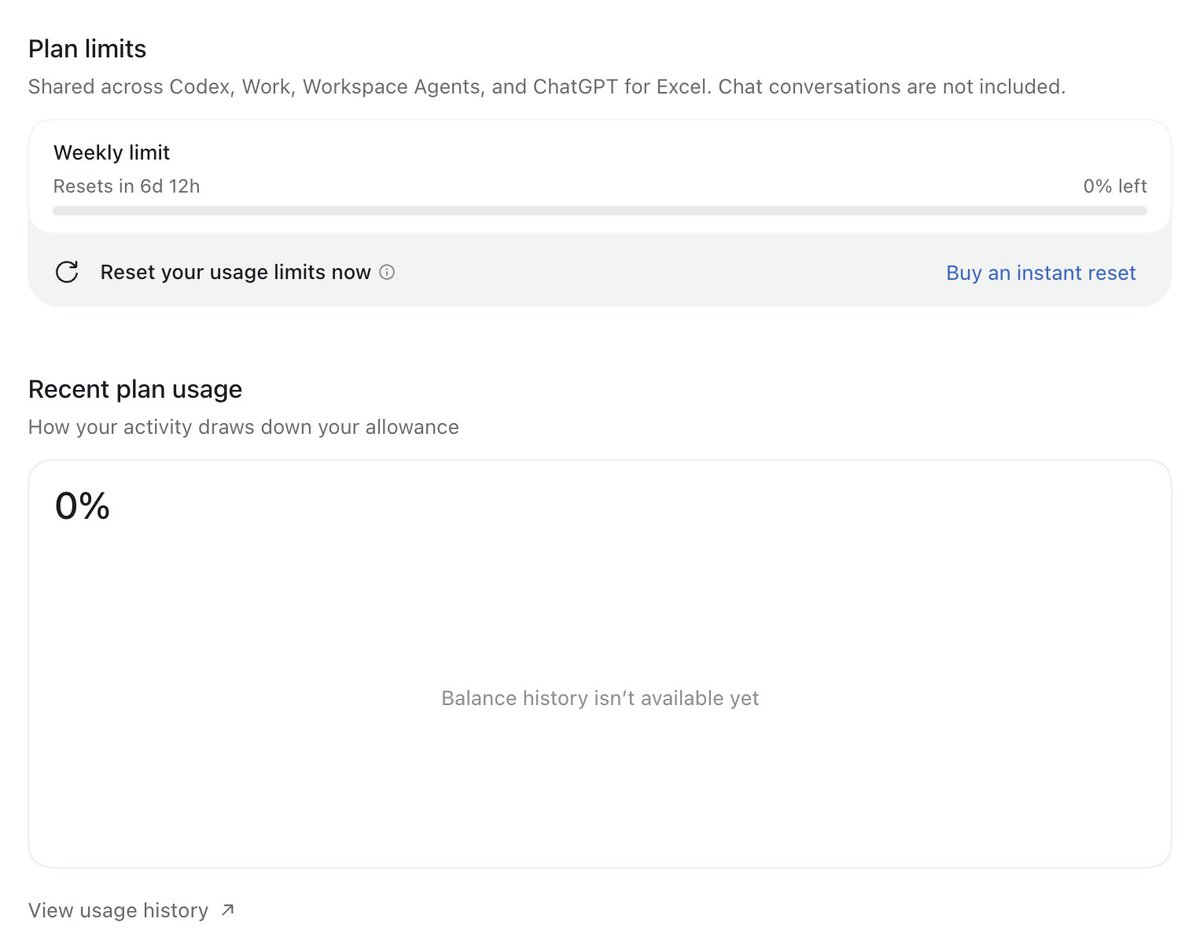Buy an instant reset
The image size is (1200, 948).
(x=1041, y=273)
